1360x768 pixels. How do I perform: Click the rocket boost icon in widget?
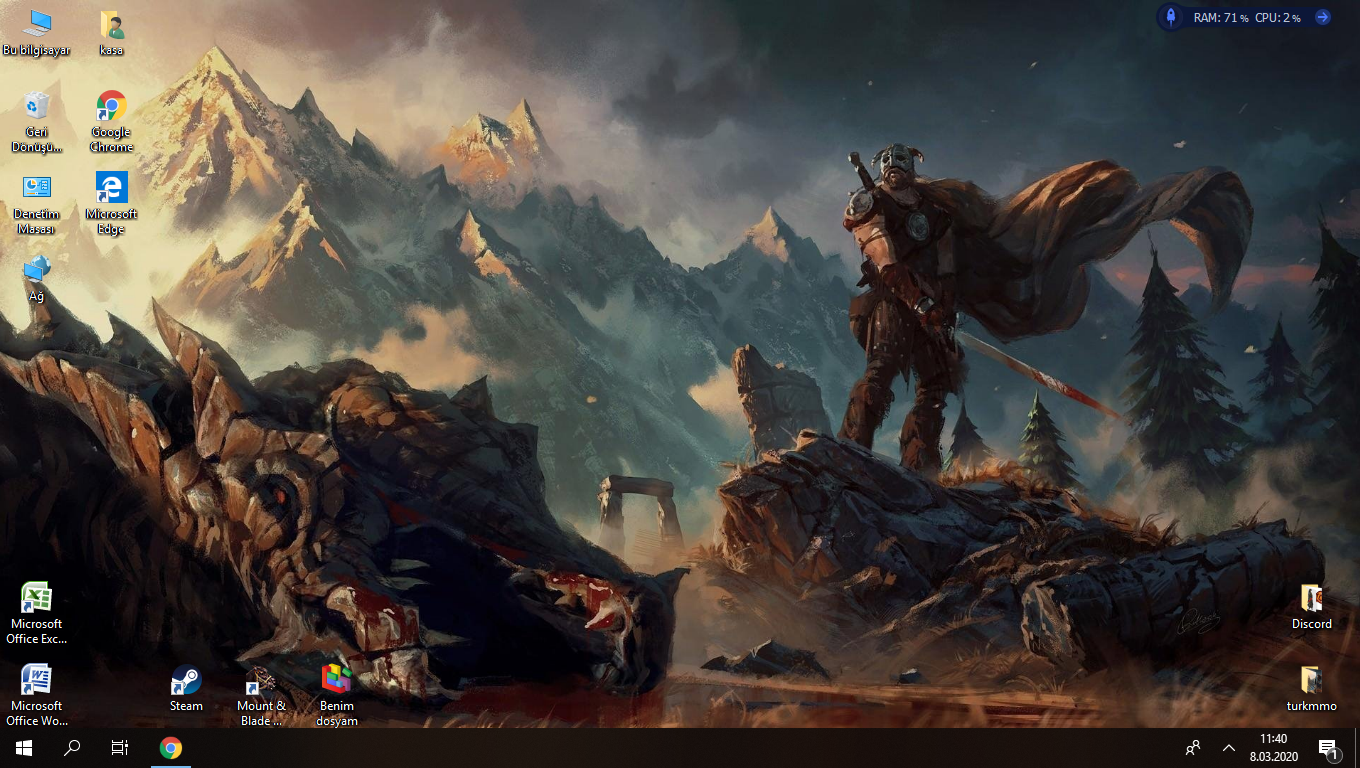click(x=1170, y=17)
